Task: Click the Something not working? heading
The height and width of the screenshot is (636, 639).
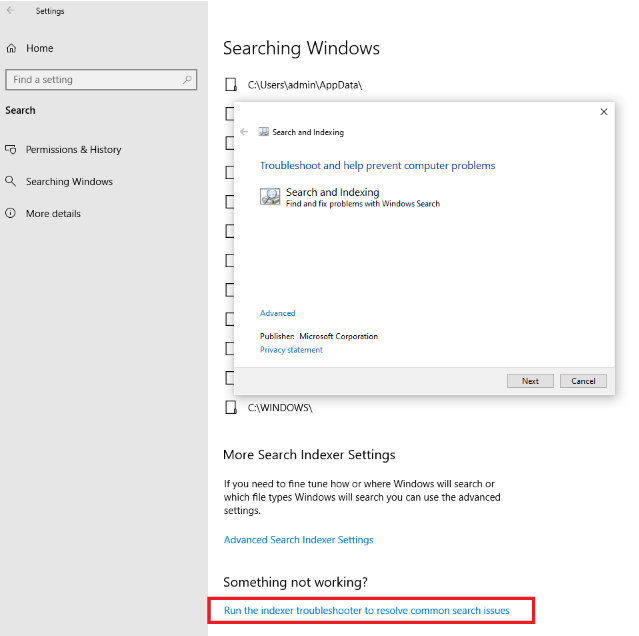Action: (x=295, y=582)
